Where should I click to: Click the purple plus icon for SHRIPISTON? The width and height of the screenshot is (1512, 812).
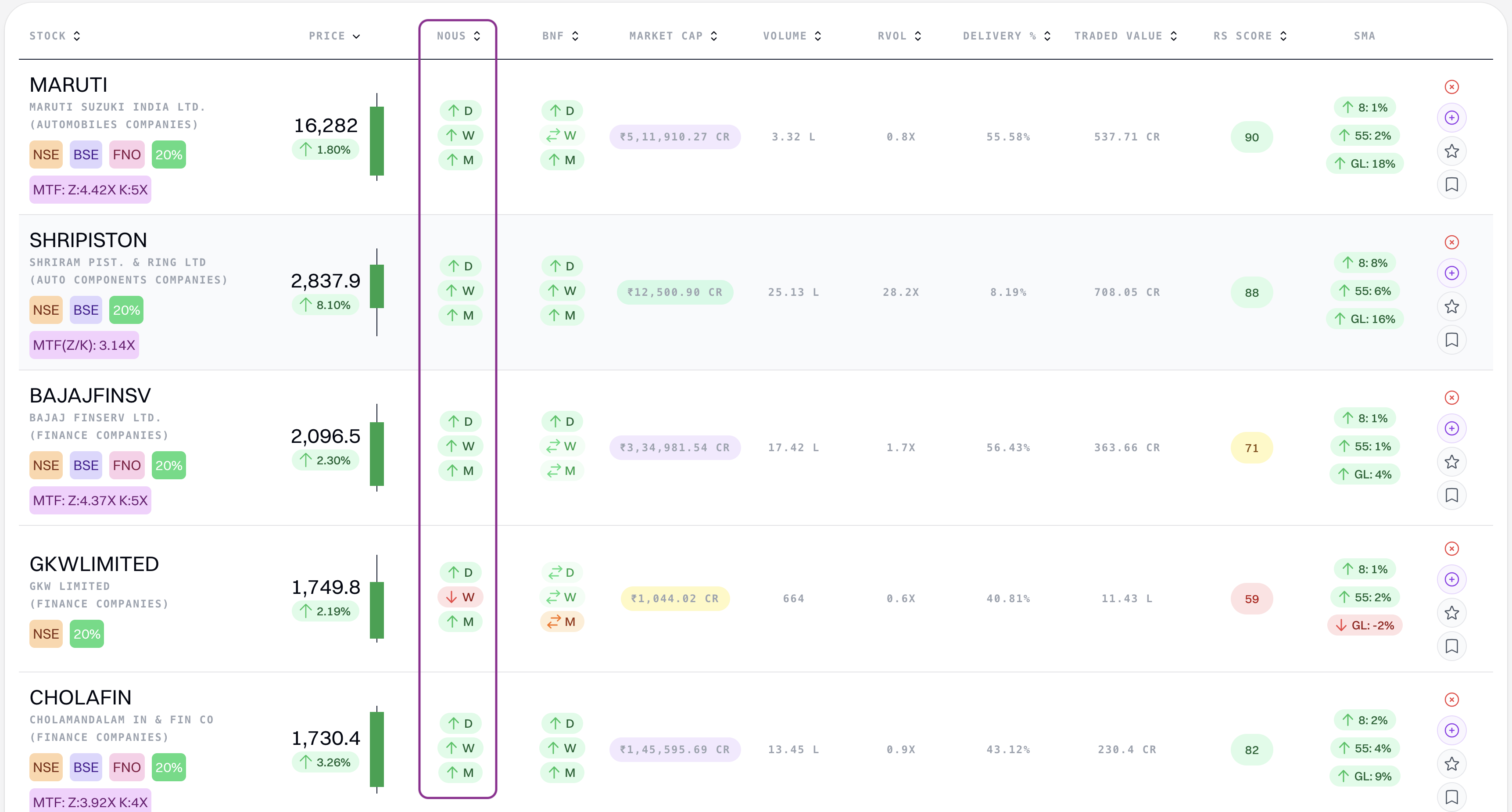(1451, 273)
